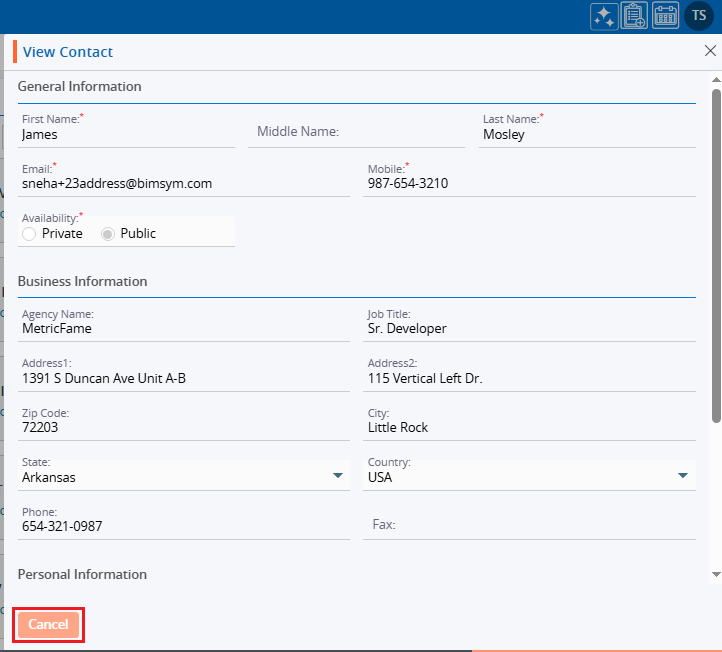Select the Public availability radio button
722x652 pixels.
(x=108, y=234)
